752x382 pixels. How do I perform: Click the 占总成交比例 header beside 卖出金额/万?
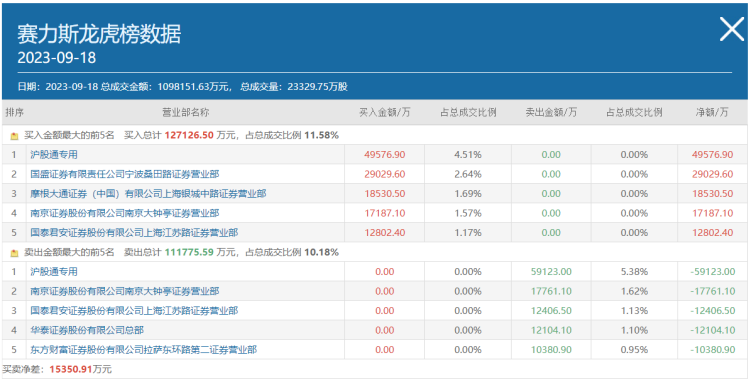point(634,113)
